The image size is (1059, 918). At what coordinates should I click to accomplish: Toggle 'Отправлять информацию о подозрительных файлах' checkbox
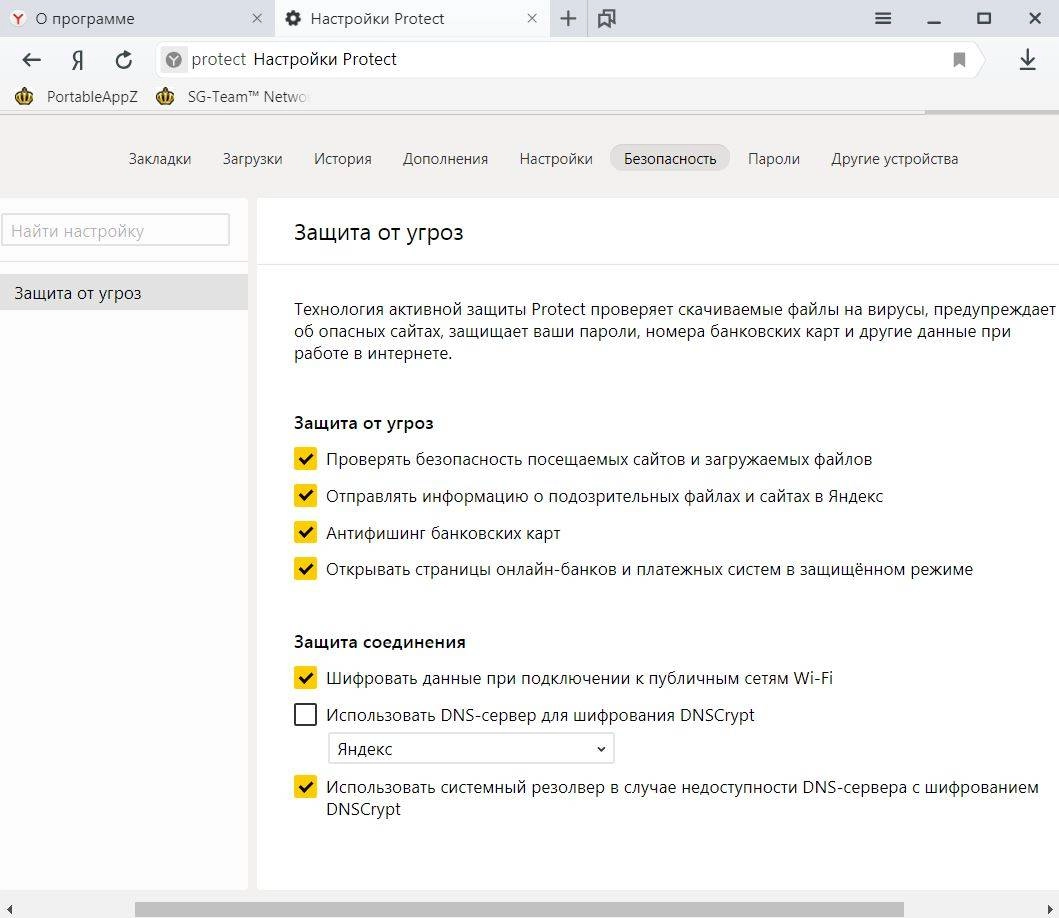coord(305,496)
